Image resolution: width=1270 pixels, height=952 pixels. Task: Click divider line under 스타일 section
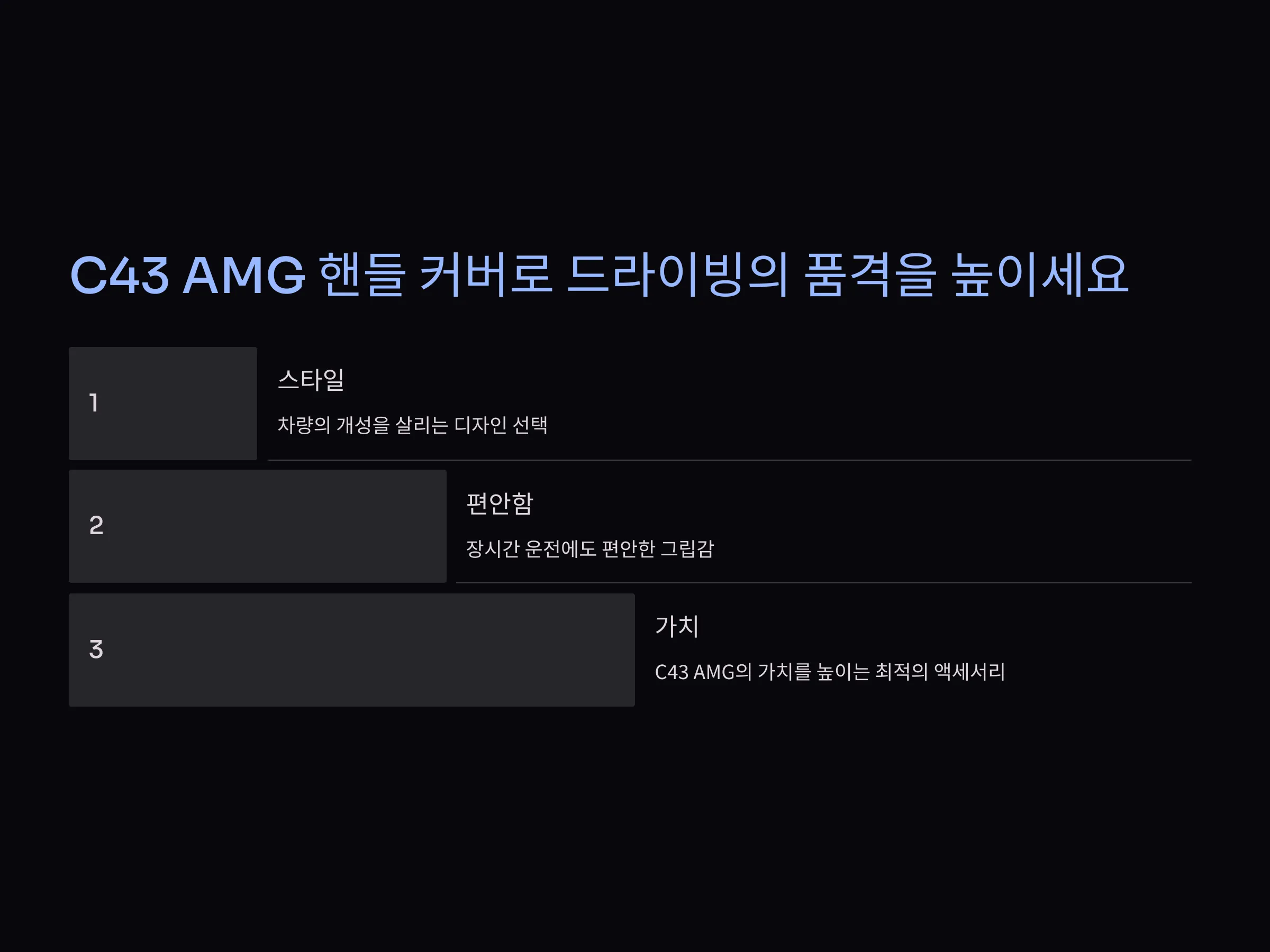730,460
